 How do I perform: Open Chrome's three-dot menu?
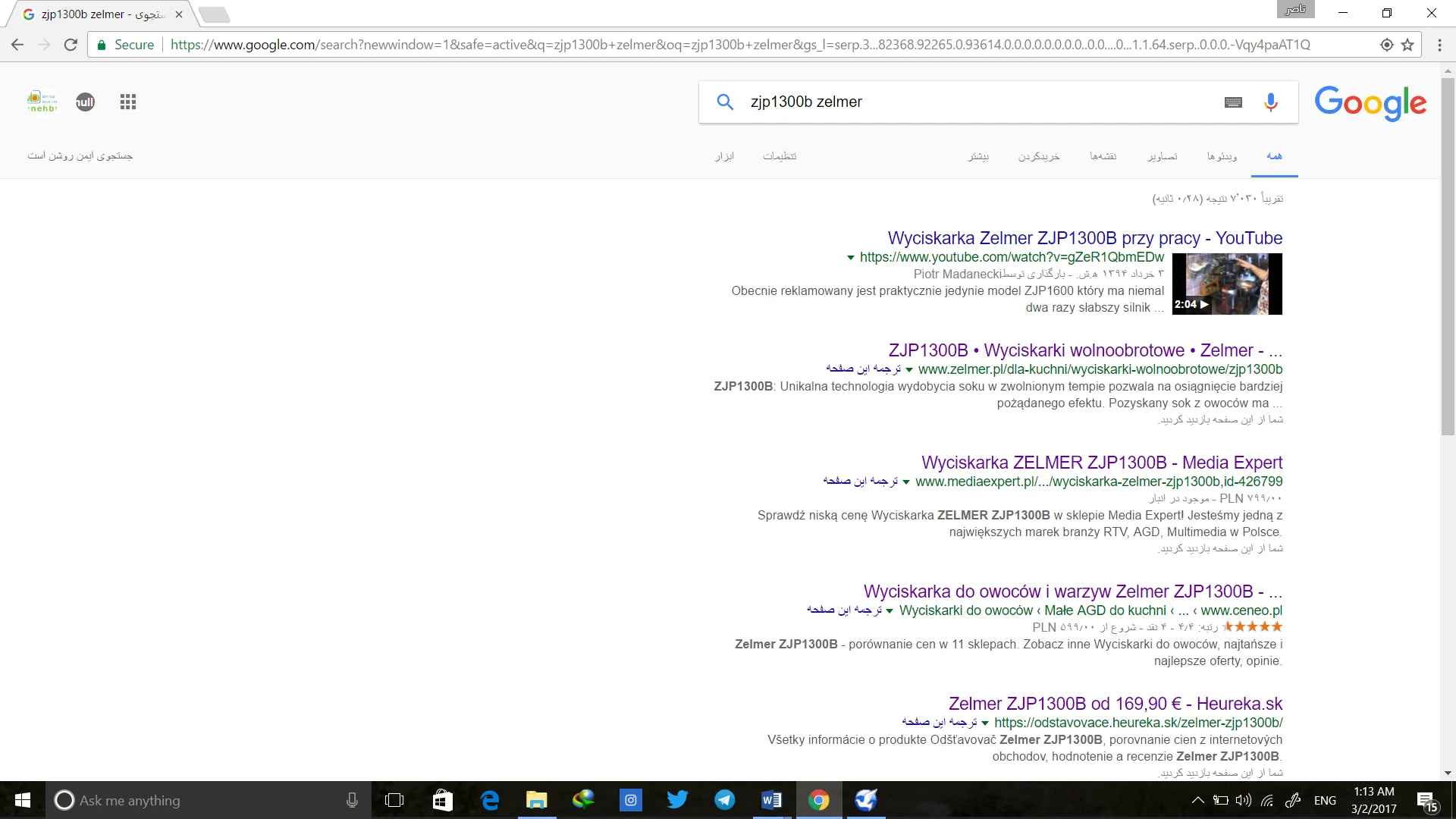tap(1440, 45)
